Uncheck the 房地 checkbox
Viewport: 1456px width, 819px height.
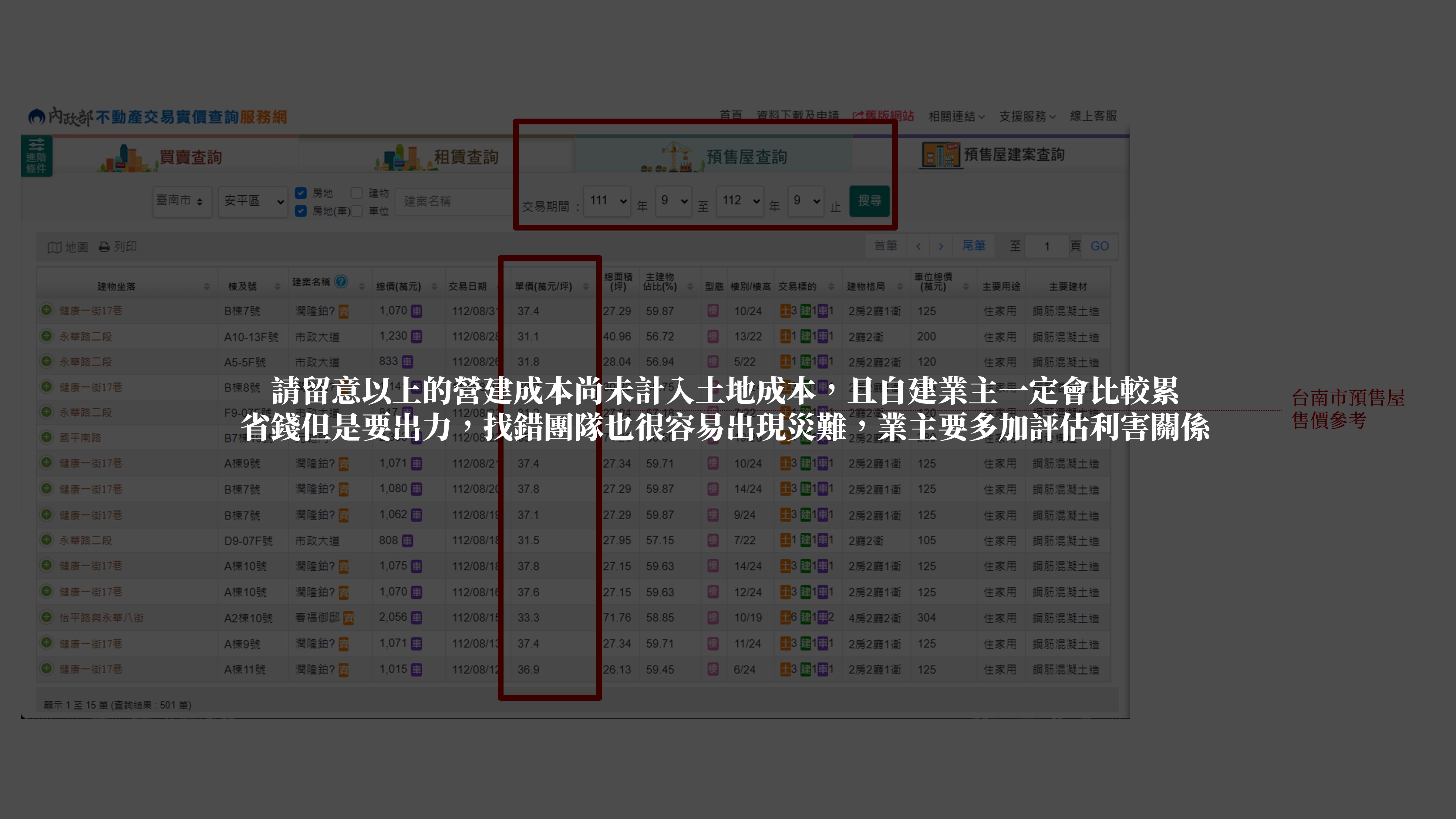coord(301,193)
